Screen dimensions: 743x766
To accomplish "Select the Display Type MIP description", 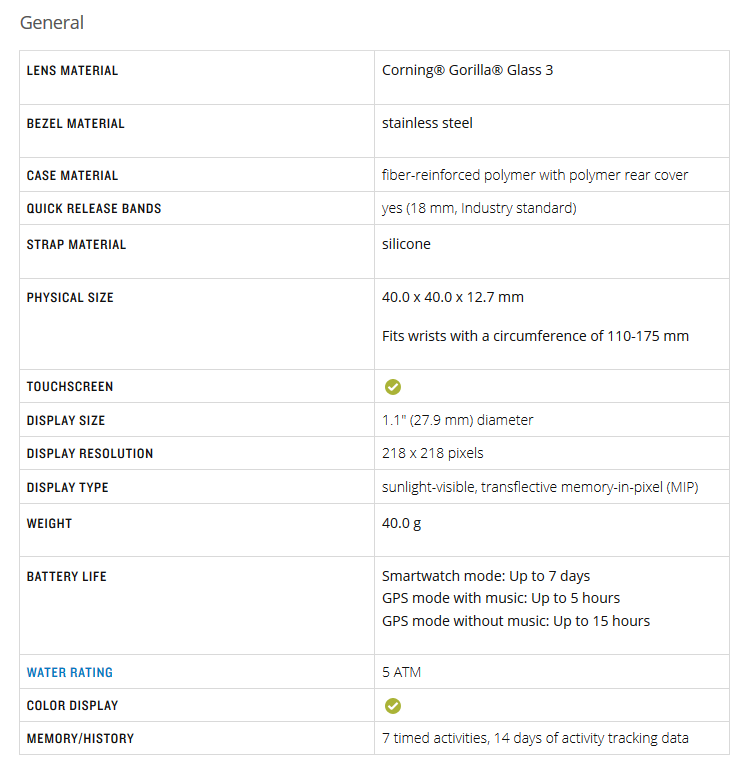I will (540, 487).
